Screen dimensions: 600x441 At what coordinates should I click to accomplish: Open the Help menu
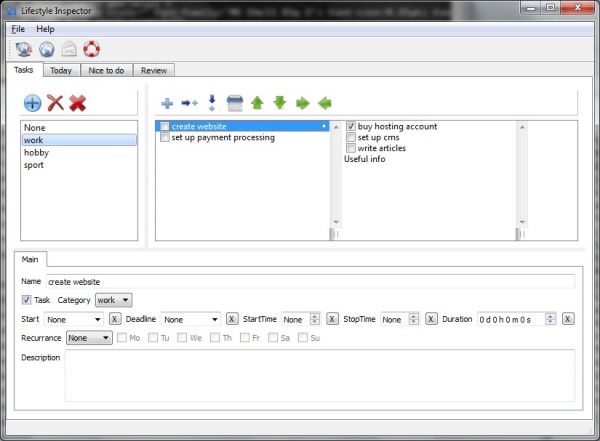45,29
